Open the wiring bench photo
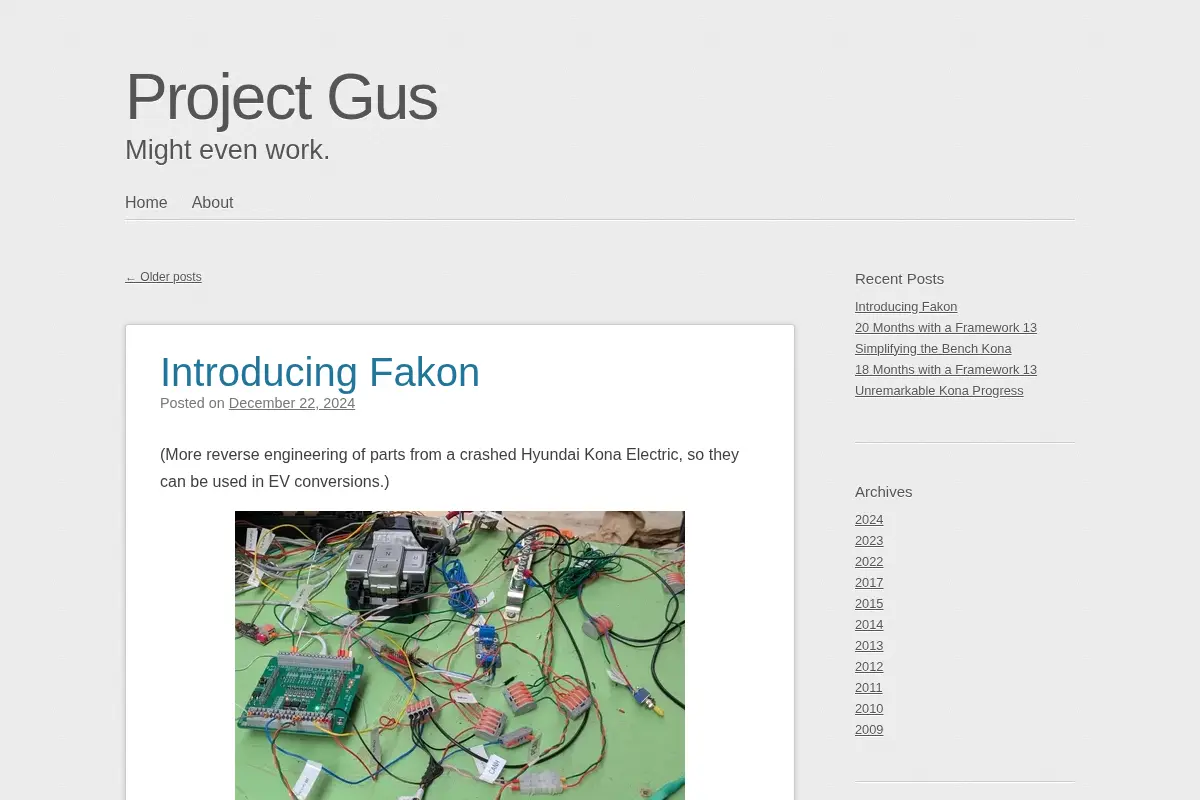The height and width of the screenshot is (800, 1200). point(460,655)
